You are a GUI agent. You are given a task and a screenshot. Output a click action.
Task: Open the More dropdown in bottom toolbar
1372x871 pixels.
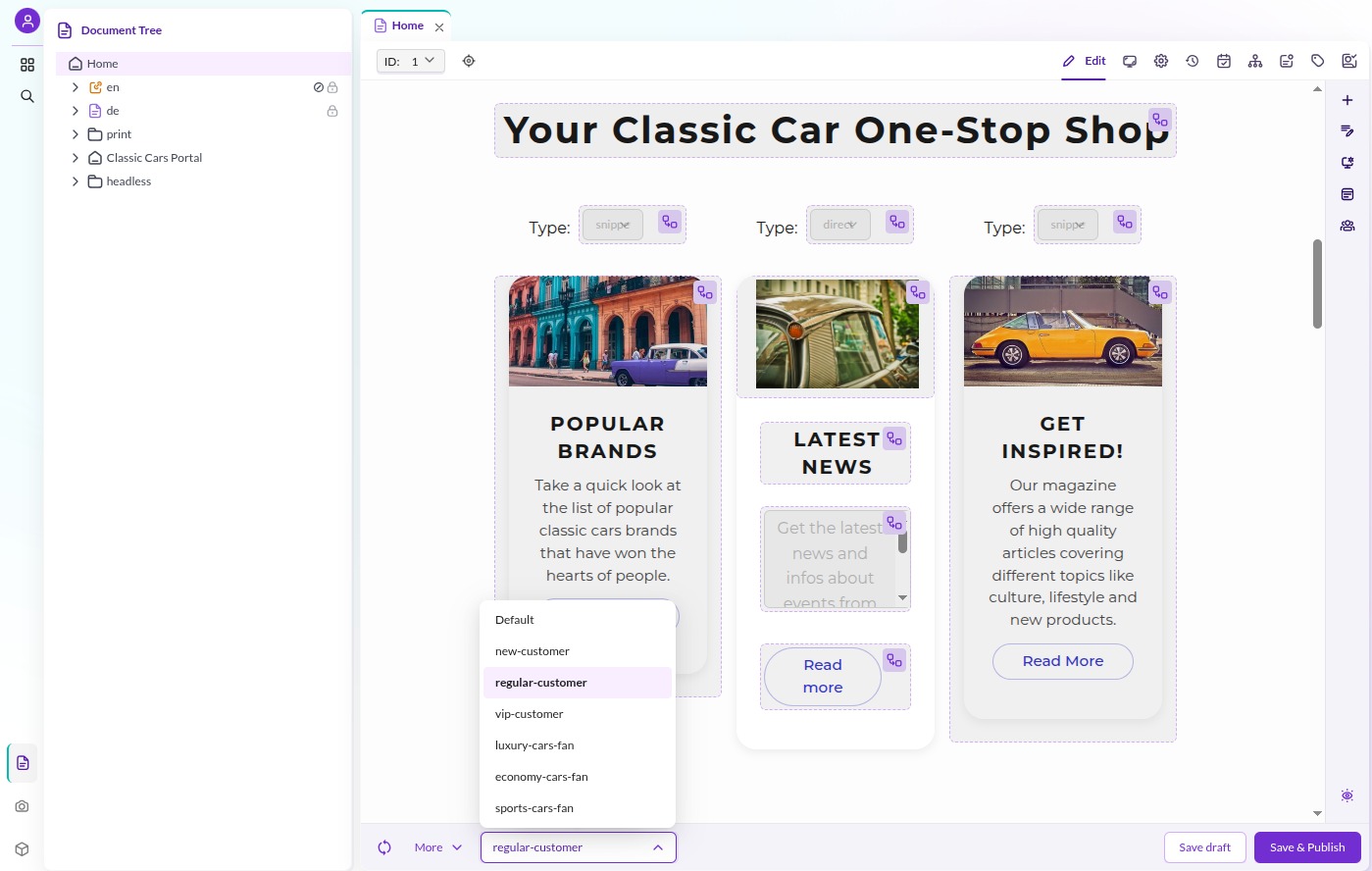(x=437, y=847)
